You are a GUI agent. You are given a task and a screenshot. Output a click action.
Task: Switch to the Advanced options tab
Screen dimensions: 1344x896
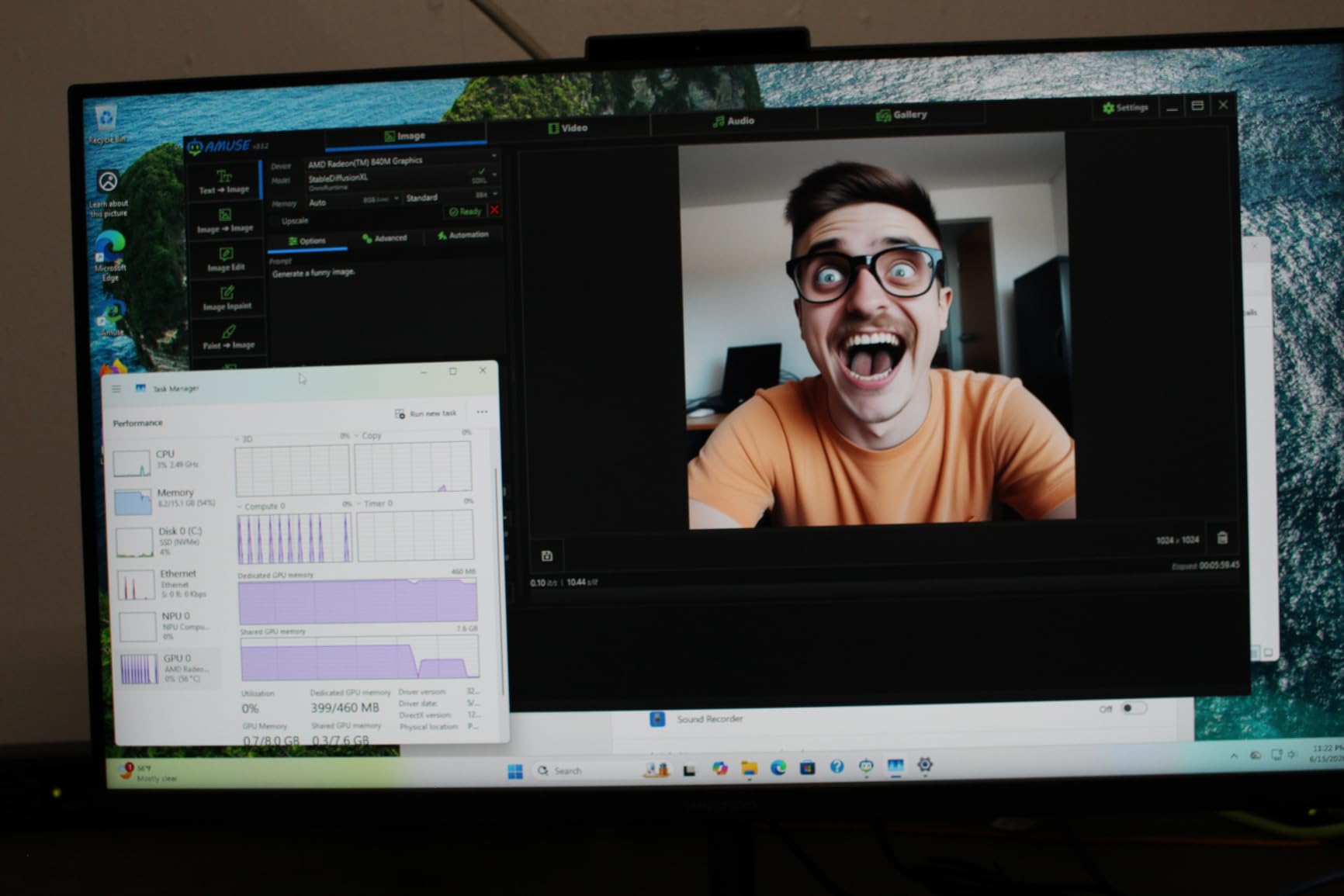click(x=385, y=238)
